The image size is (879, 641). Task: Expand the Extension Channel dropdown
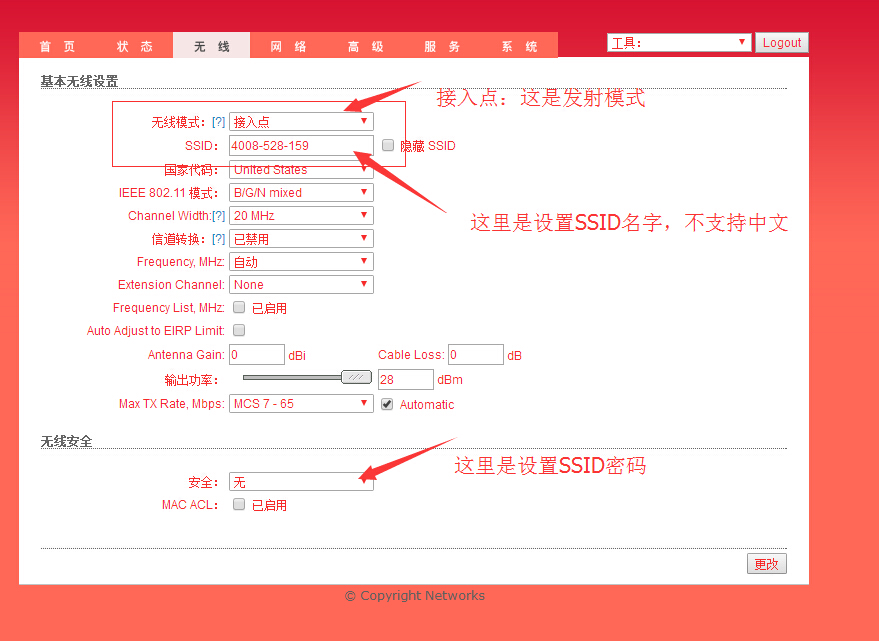coord(301,285)
